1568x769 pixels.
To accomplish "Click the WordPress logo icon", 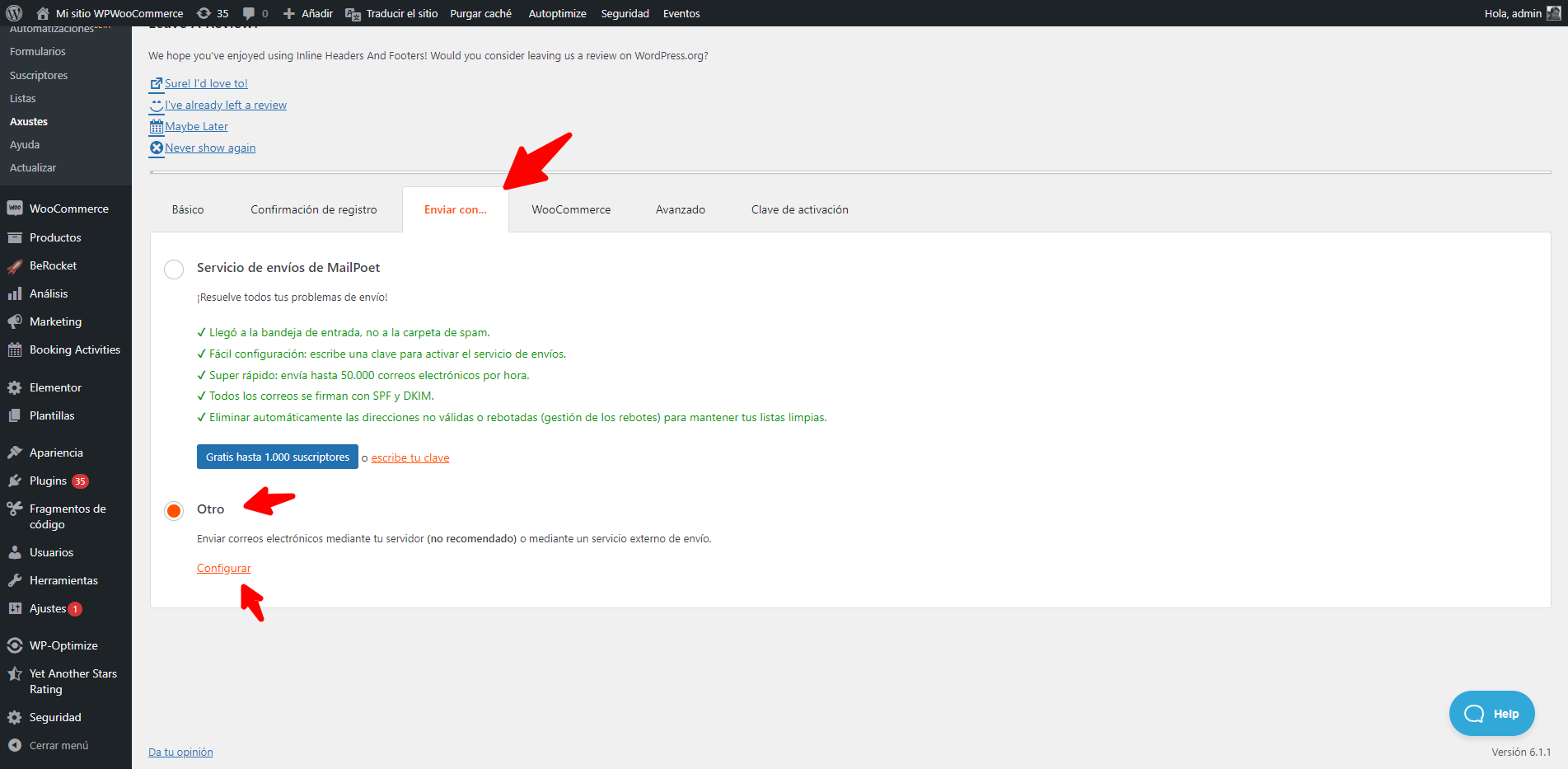I will point(14,13).
